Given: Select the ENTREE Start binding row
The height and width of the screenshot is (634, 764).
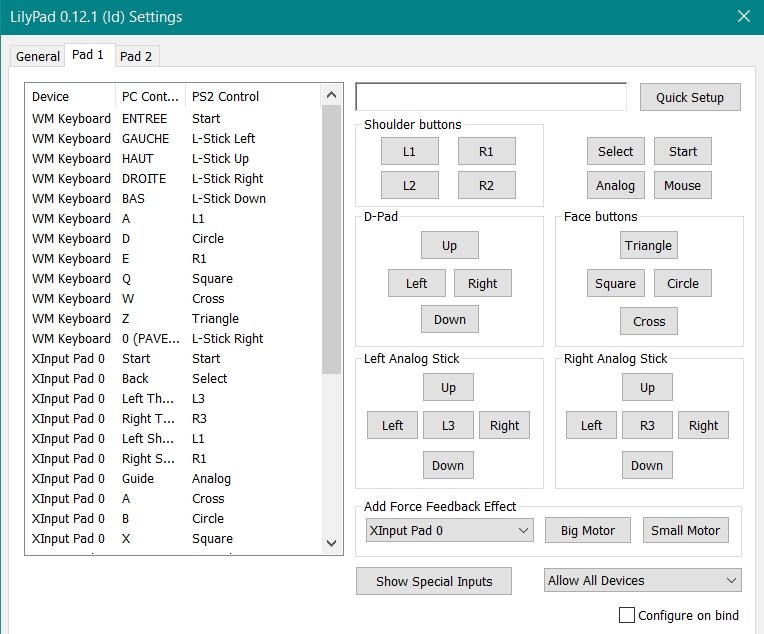Looking at the screenshot, I should (174, 118).
